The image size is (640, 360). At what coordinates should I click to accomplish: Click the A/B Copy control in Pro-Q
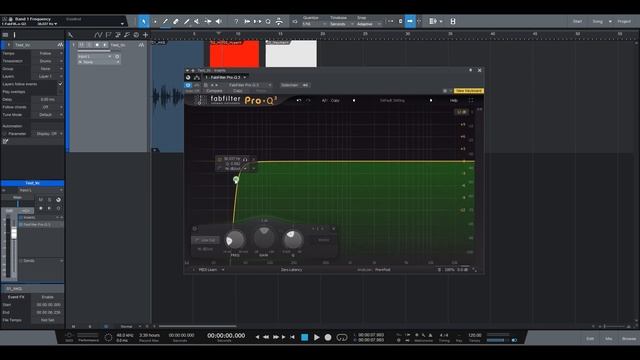pyautogui.click(x=331, y=100)
